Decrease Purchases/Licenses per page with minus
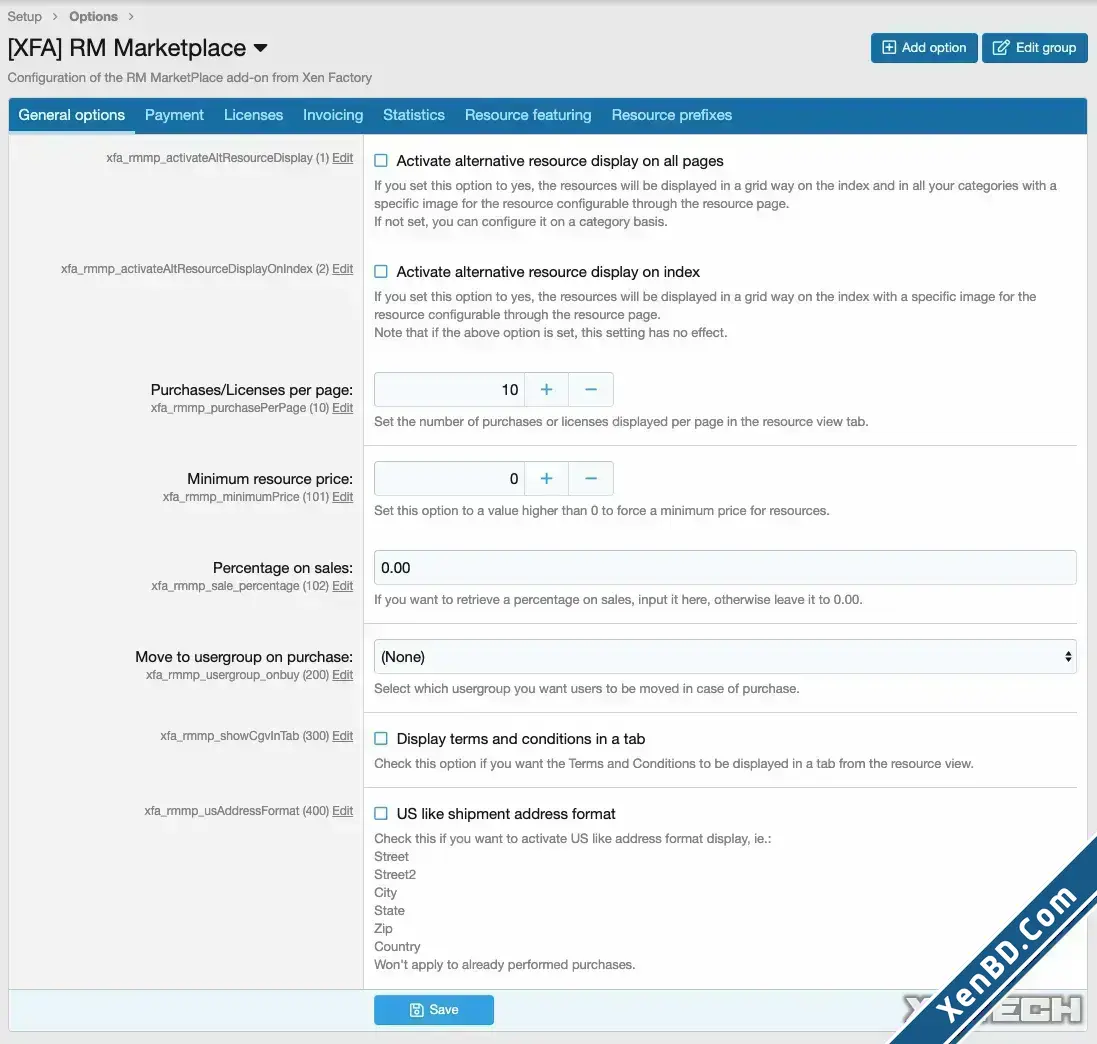Image resolution: width=1097 pixels, height=1044 pixels. click(591, 390)
